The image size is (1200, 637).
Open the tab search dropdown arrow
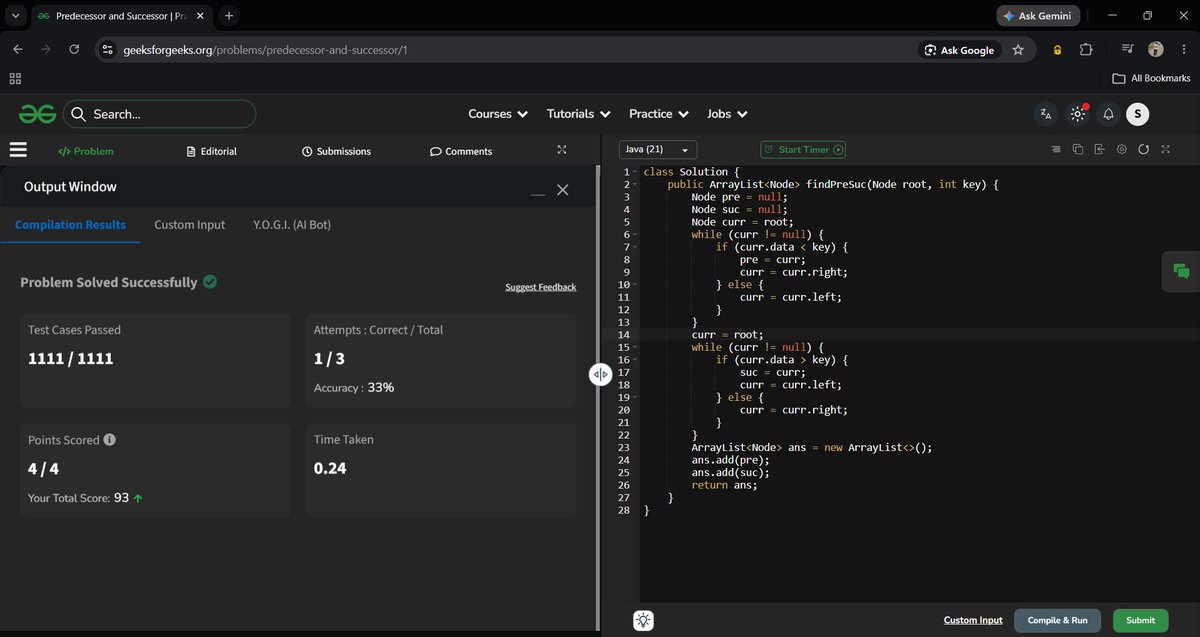pyautogui.click(x=15, y=16)
